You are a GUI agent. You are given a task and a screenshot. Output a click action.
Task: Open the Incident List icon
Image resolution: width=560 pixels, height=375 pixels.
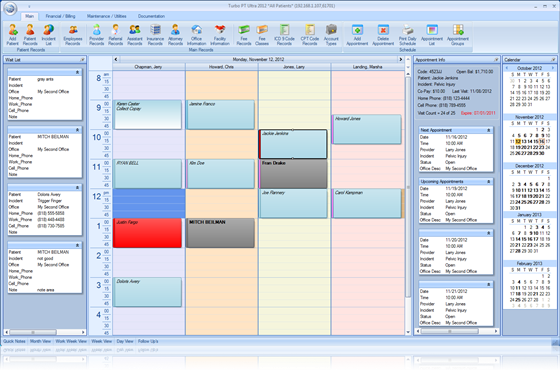click(x=49, y=35)
